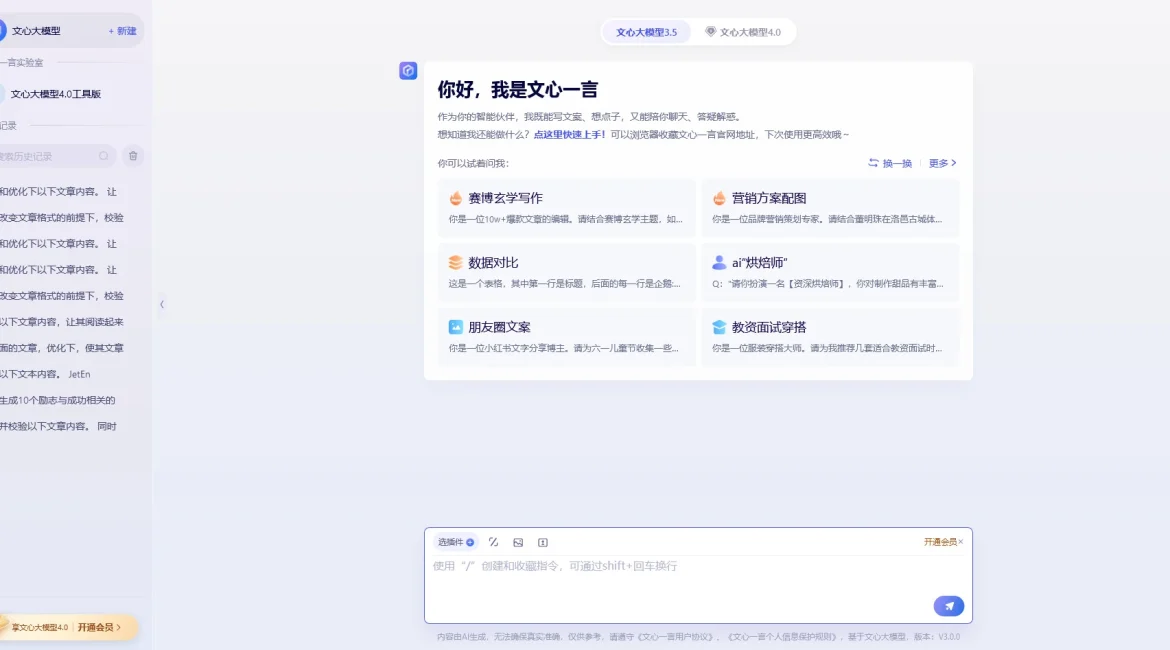This screenshot has width=1170, height=650.
Task: Select the ai"烘焙师" prompt card
Action: tap(830, 272)
